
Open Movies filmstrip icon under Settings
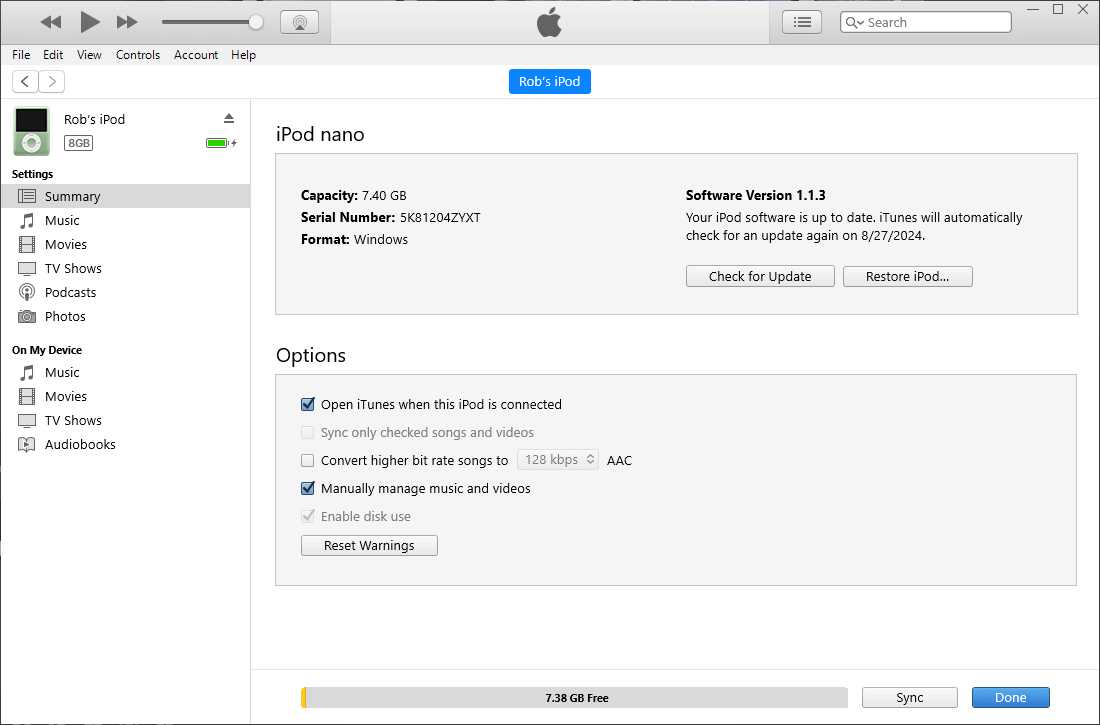(x=27, y=244)
